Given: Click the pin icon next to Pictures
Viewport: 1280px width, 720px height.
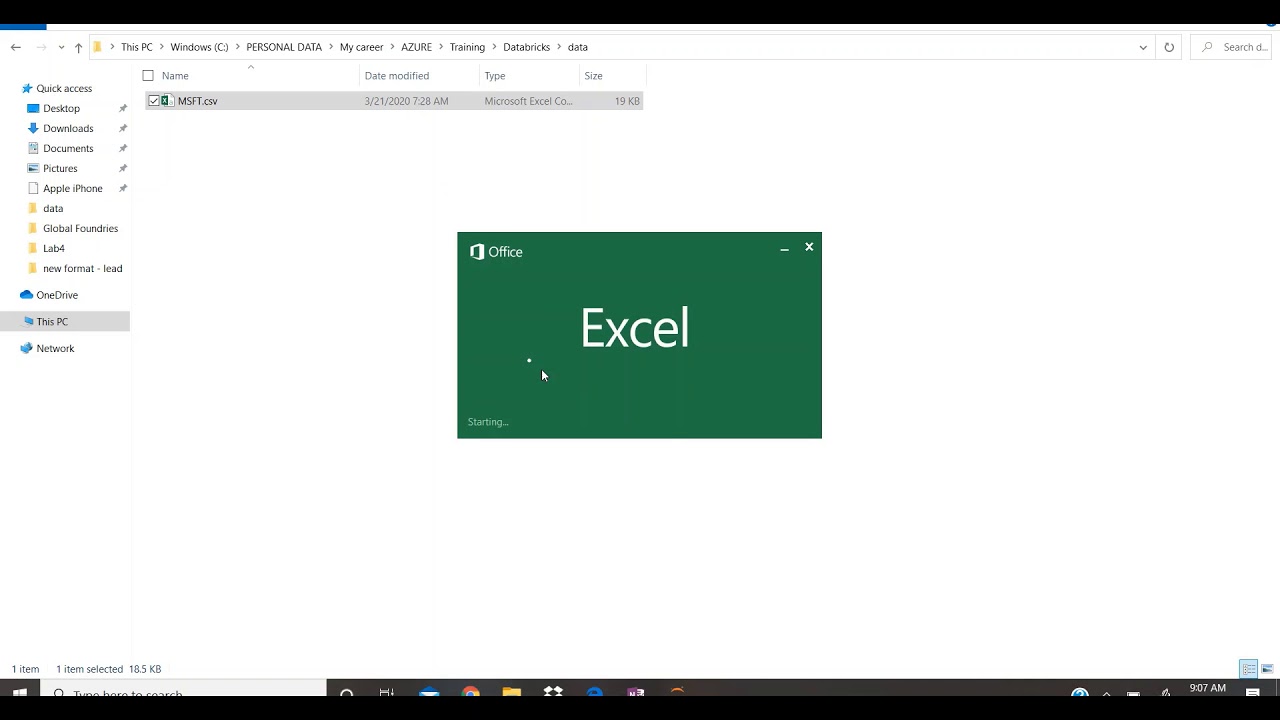Looking at the screenshot, I should [x=123, y=168].
